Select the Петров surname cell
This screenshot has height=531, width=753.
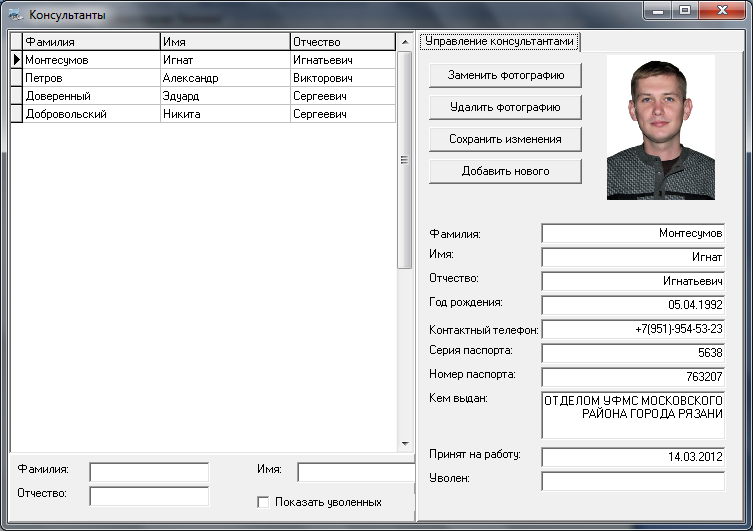point(91,78)
